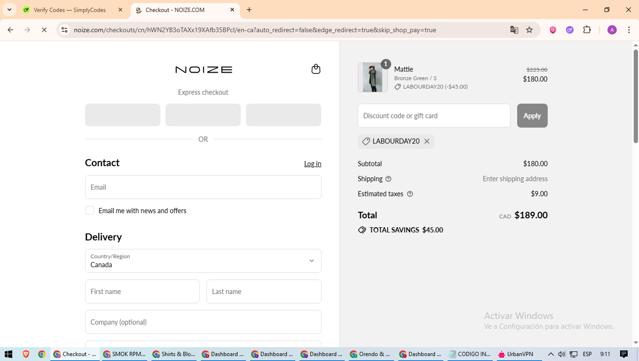Open the shopping cart bag icon
Image resolution: width=639 pixels, height=361 pixels.
click(x=316, y=69)
